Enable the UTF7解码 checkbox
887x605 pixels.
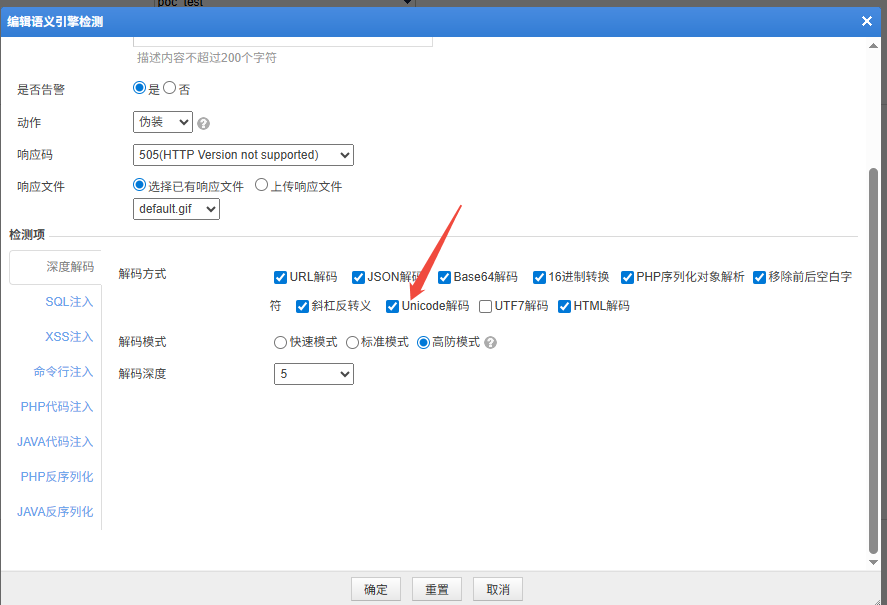(x=486, y=306)
